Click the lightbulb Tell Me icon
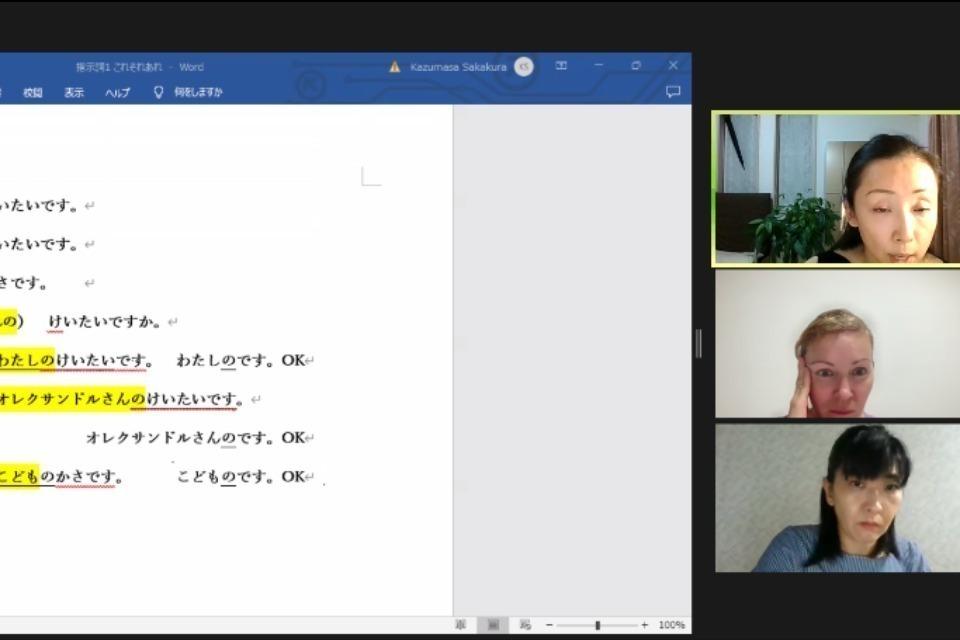This screenshot has height=640, width=960. (158, 92)
